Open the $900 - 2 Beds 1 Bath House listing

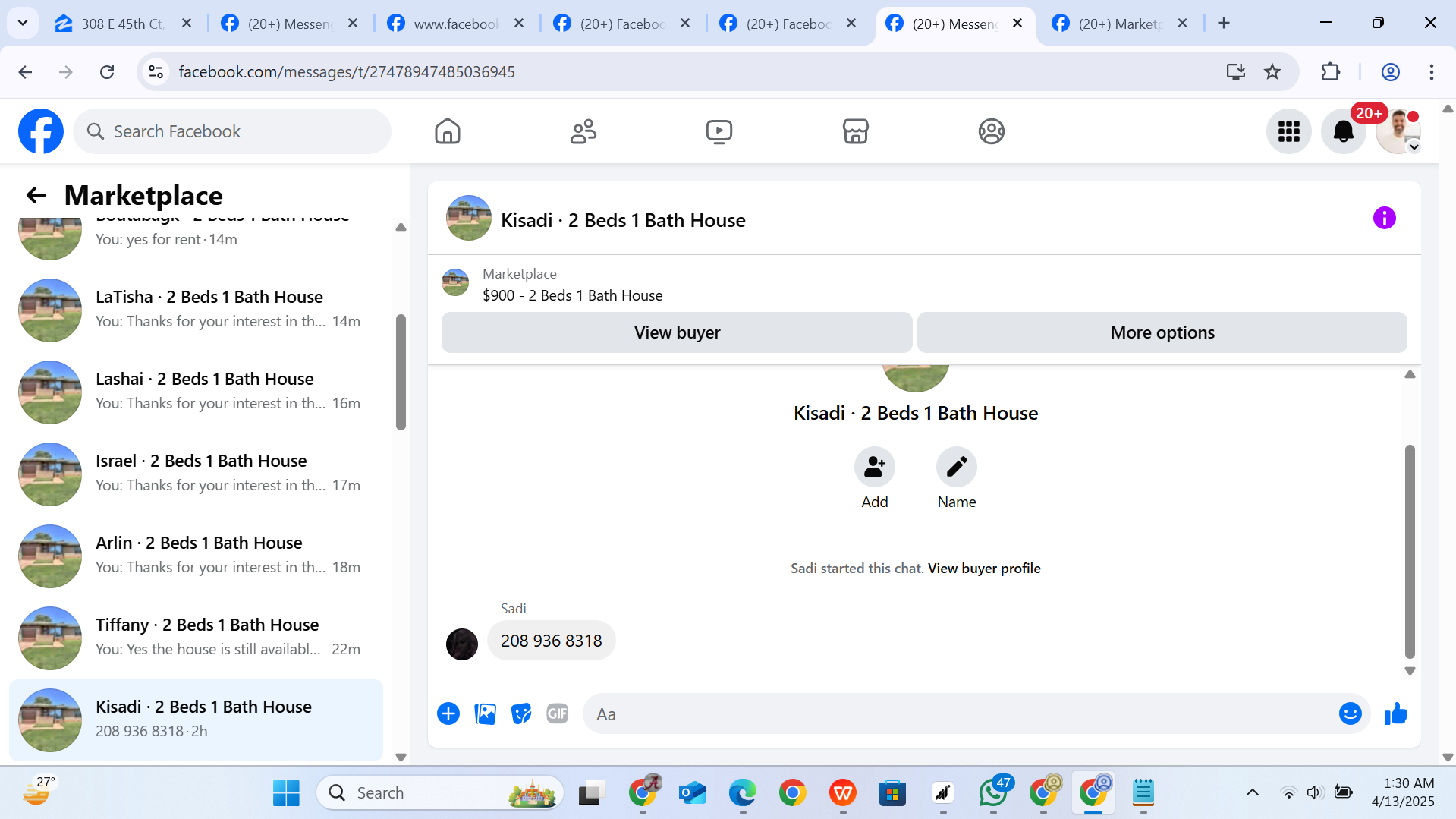[572, 295]
